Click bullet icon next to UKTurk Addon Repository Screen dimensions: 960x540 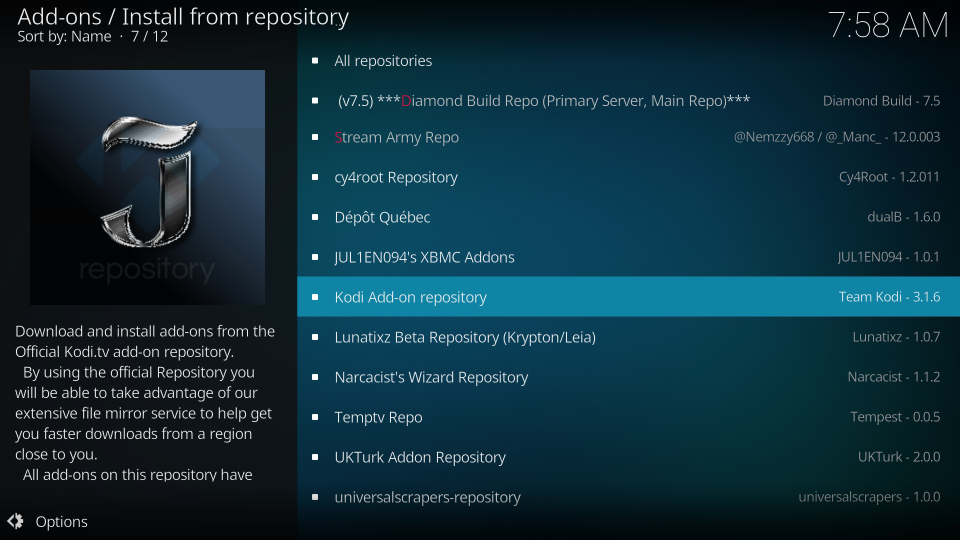pos(315,457)
